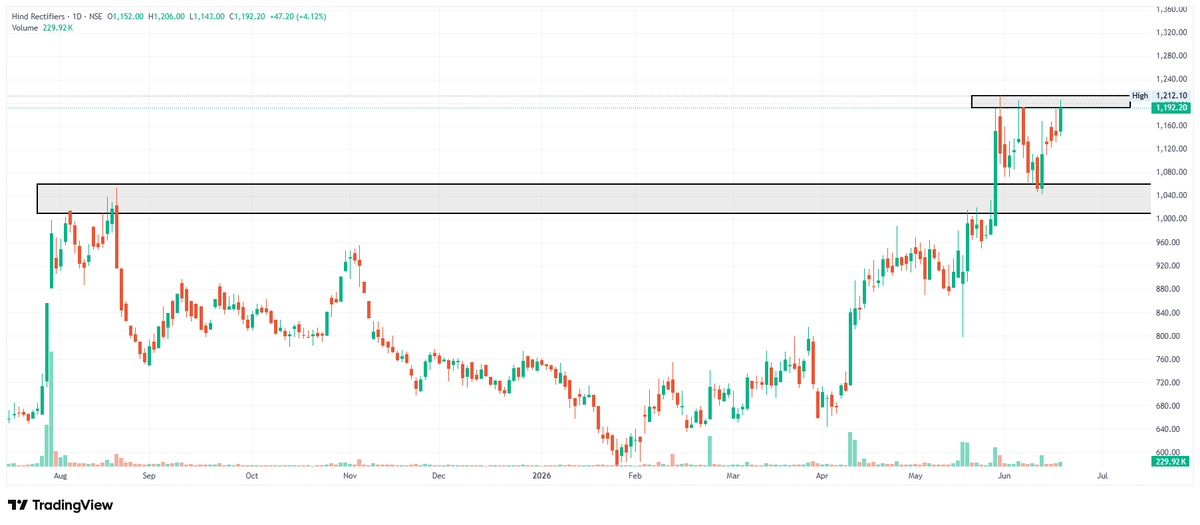Click the Feb time axis label

(x=633, y=478)
